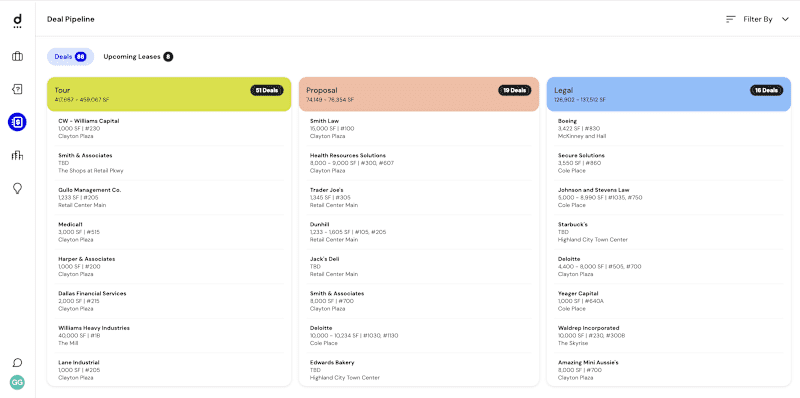Open the Dallas Financial Services deal

(x=170, y=301)
